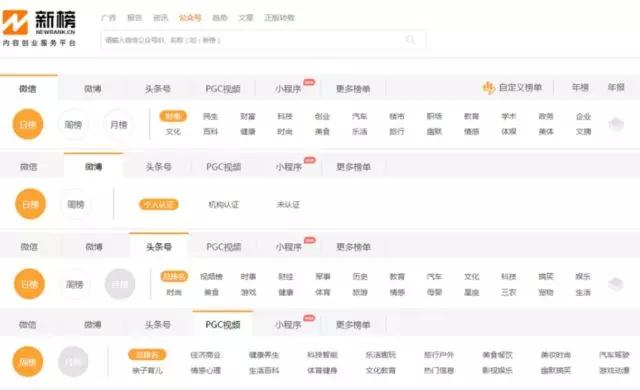Select 周榜 in the 微信 panel
The width and height of the screenshot is (640, 390).
(73, 124)
